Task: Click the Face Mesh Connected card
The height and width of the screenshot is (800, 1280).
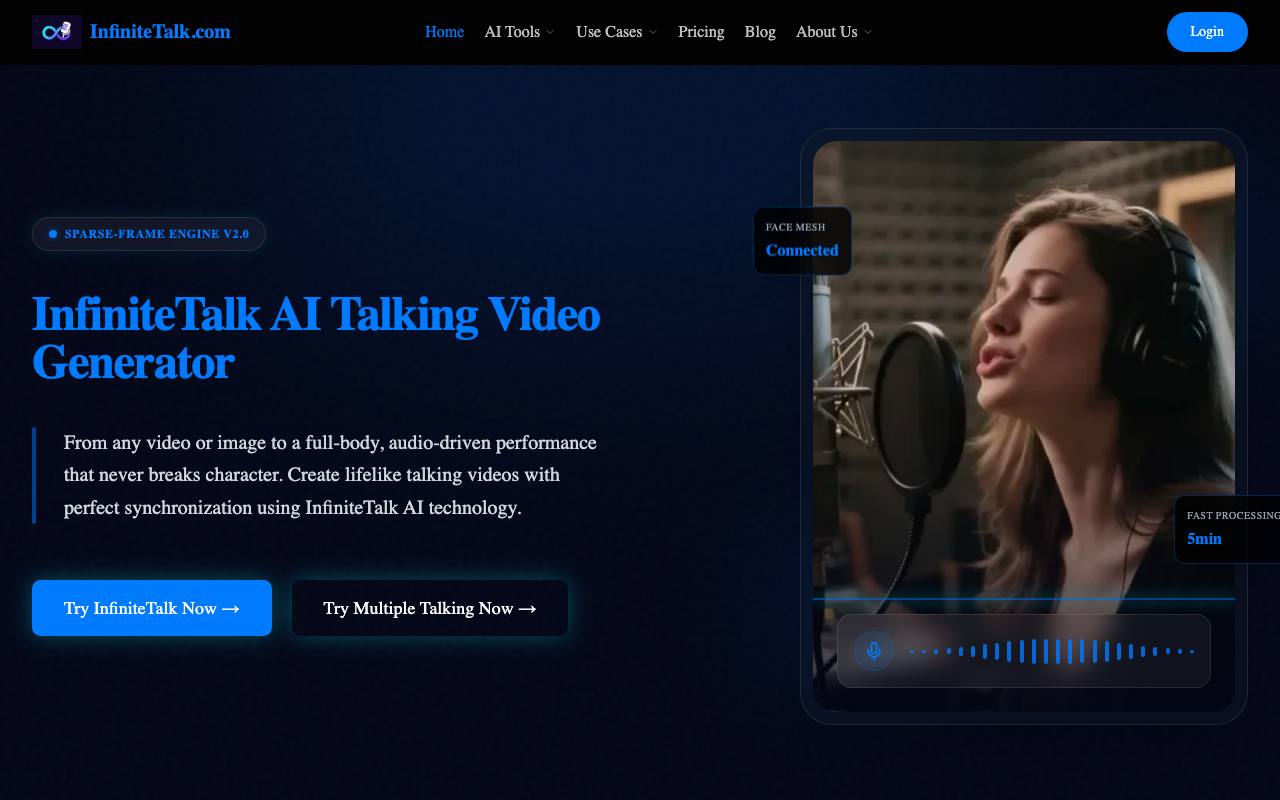Action: (x=802, y=240)
